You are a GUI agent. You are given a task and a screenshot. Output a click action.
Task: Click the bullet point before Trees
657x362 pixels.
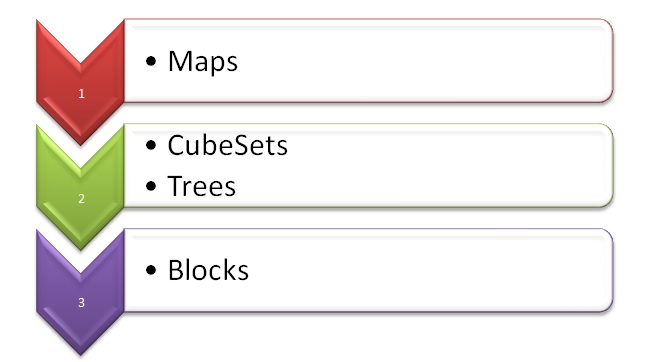tap(151, 186)
